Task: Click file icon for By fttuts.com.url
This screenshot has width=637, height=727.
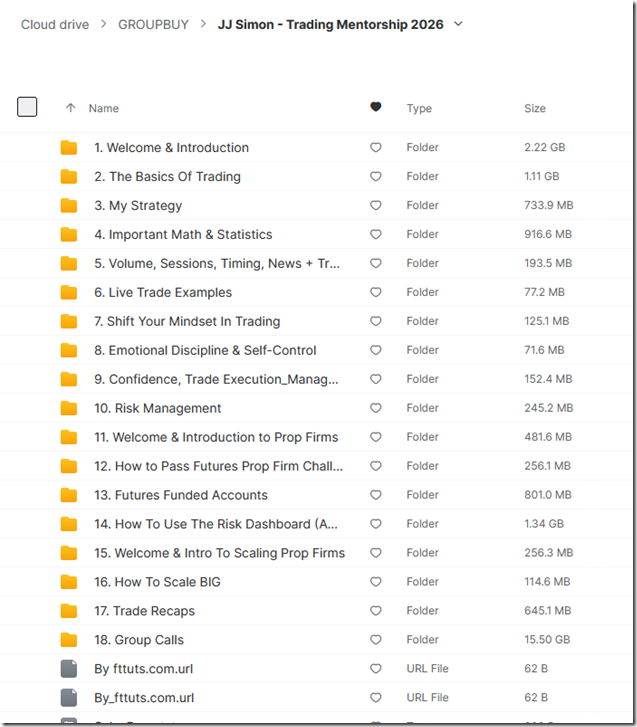Action: click(69, 669)
